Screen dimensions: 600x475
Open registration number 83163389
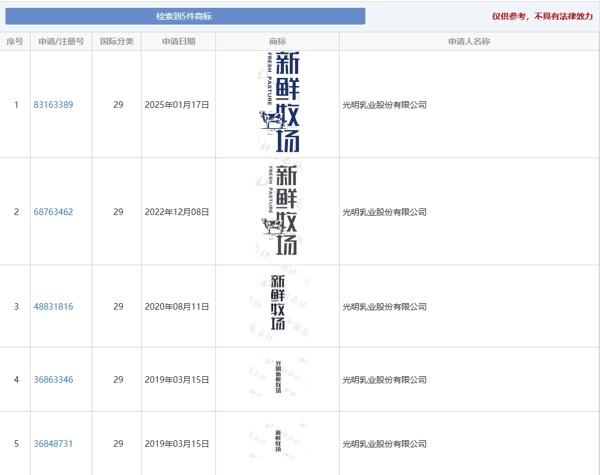[x=53, y=105]
